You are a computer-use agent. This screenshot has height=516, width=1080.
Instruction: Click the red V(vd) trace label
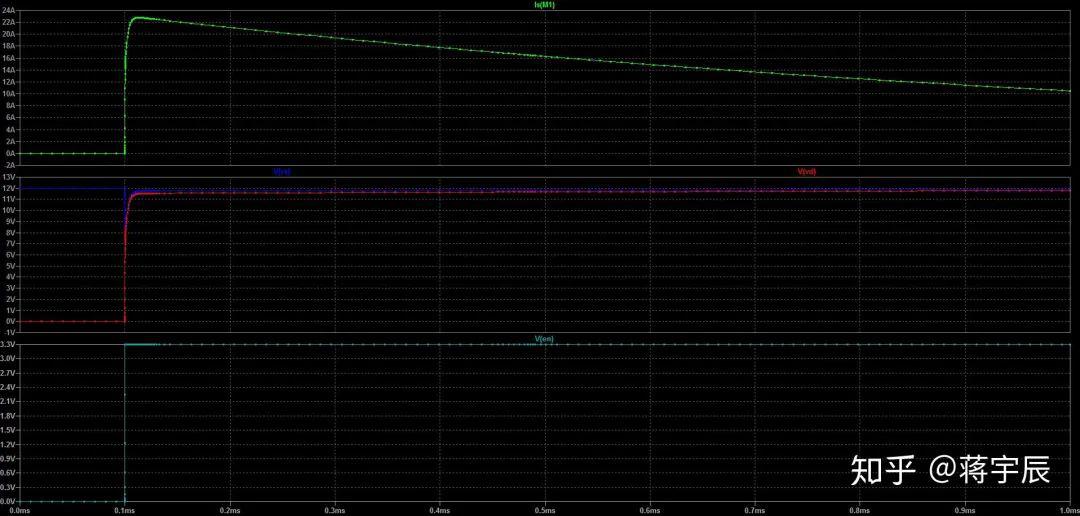coord(807,172)
